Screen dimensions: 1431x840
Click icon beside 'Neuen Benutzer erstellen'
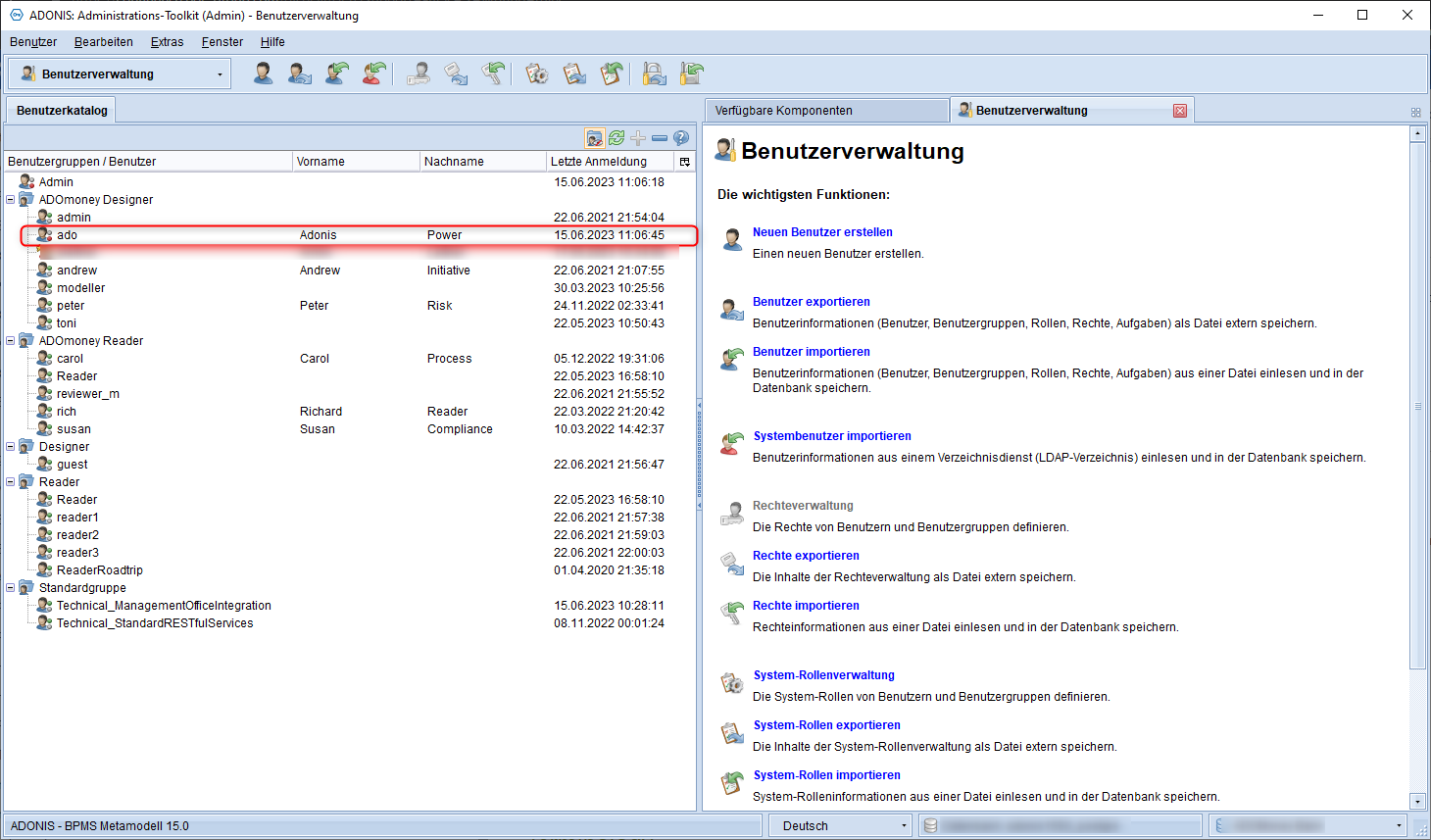point(732,239)
